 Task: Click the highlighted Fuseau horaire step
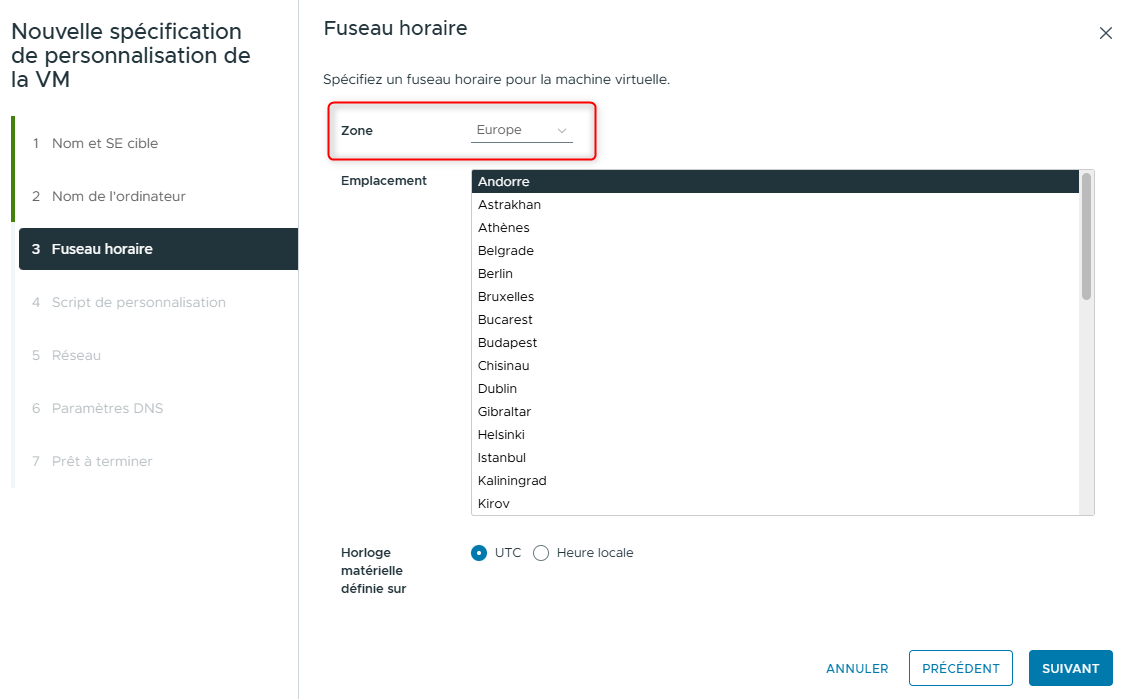coord(99,249)
